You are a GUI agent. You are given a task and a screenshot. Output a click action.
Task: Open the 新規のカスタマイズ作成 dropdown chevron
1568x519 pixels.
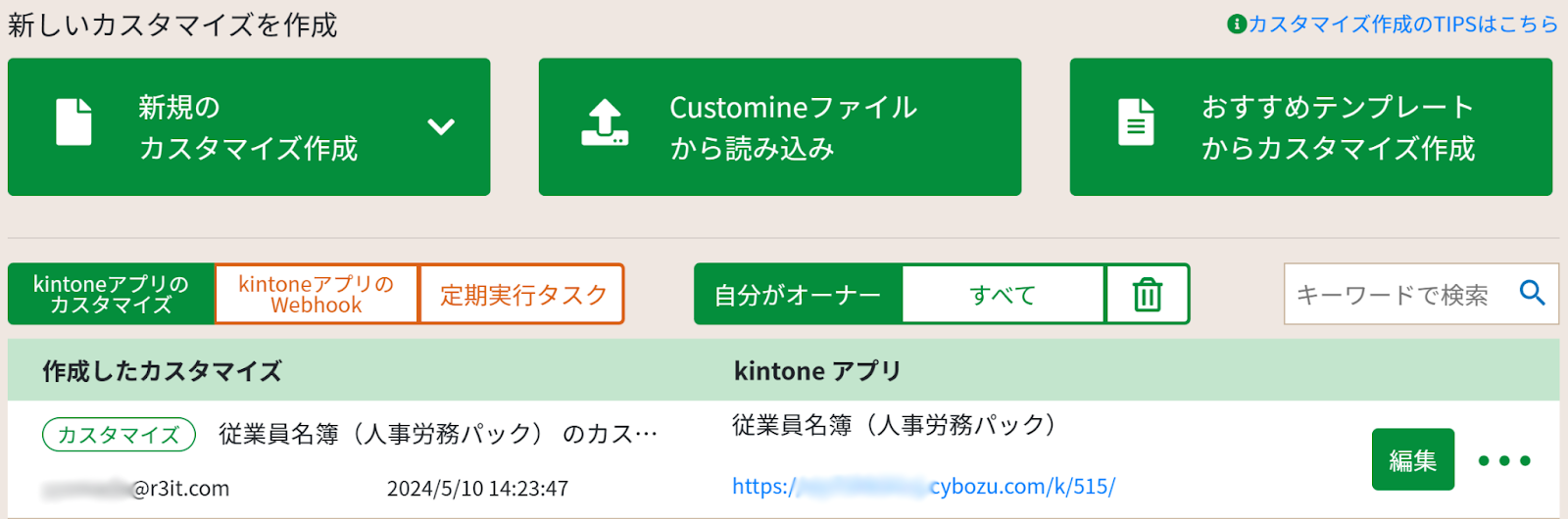pyautogui.click(x=441, y=127)
